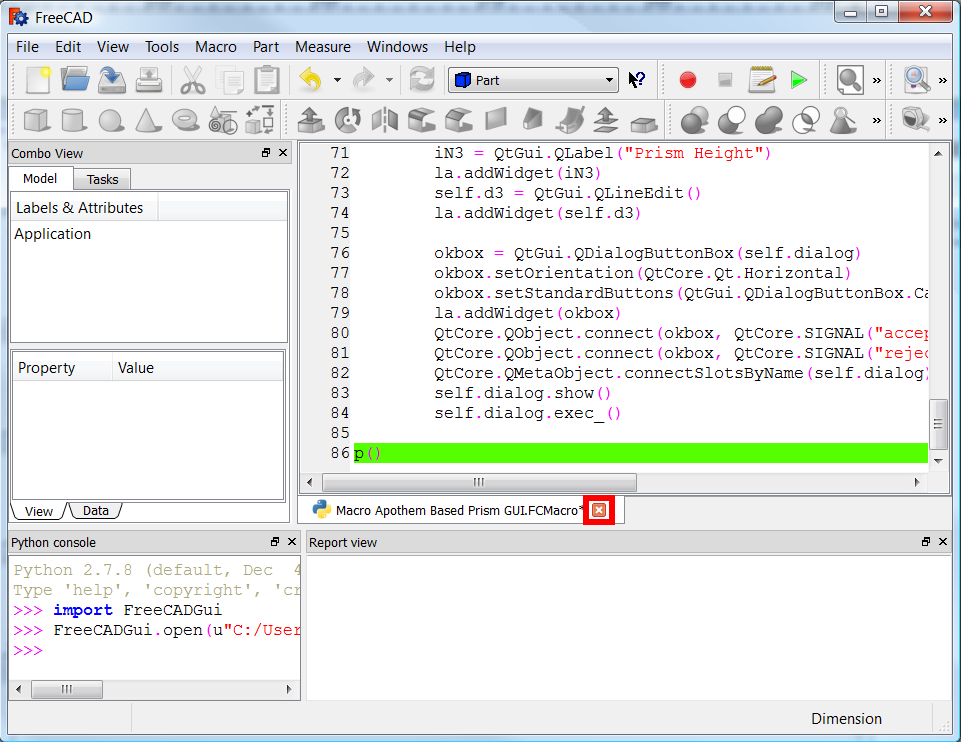
Task: Open the Part workbench selector dropdown
Action: 533,80
